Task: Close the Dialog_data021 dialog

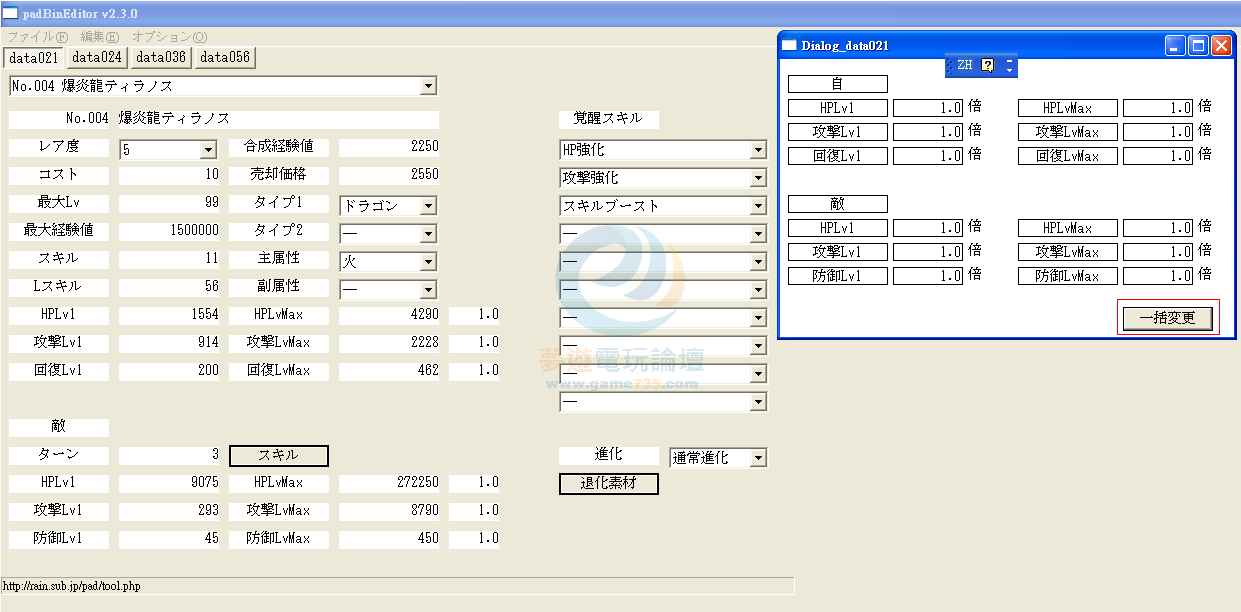Action: (1221, 45)
